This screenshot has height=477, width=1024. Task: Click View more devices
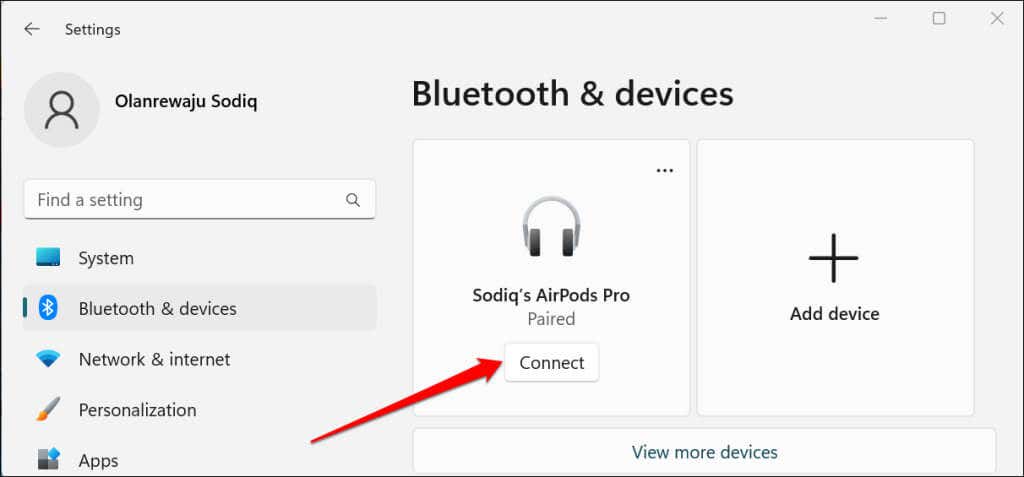pyautogui.click(x=704, y=452)
